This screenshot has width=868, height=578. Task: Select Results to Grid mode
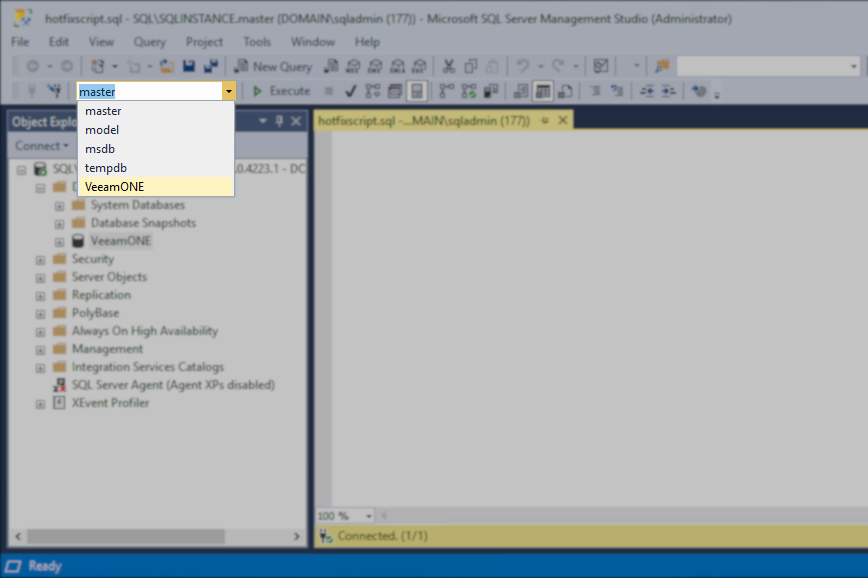click(543, 91)
